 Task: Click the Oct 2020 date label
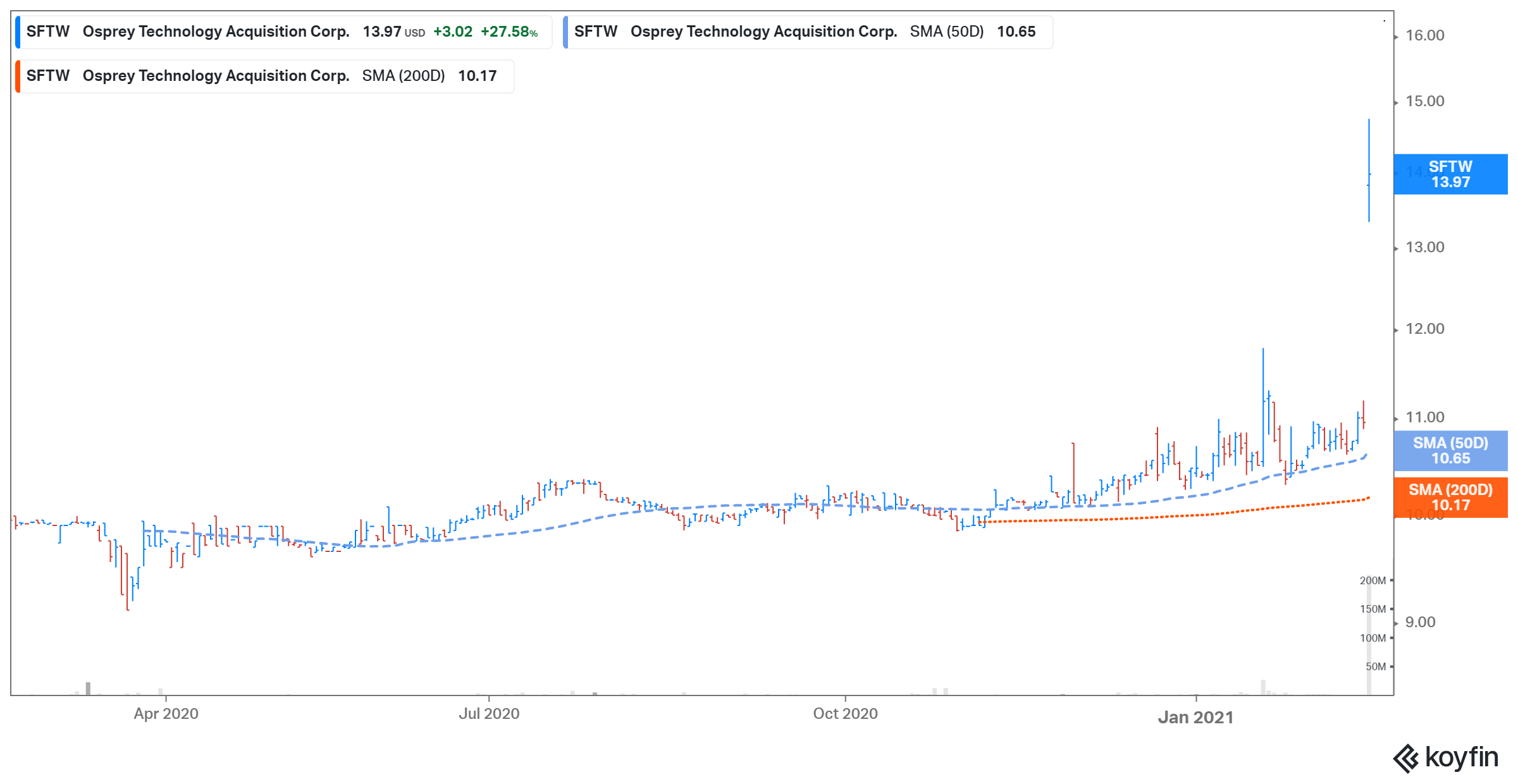tap(845, 714)
